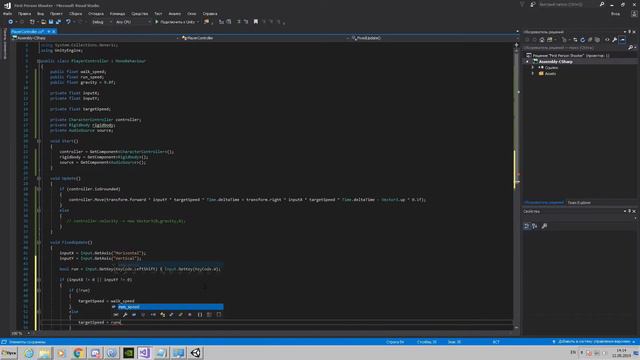Open the Assembly-CSharp project navigation dropdown
The height and width of the screenshot is (360, 640).
click(x=95, y=38)
